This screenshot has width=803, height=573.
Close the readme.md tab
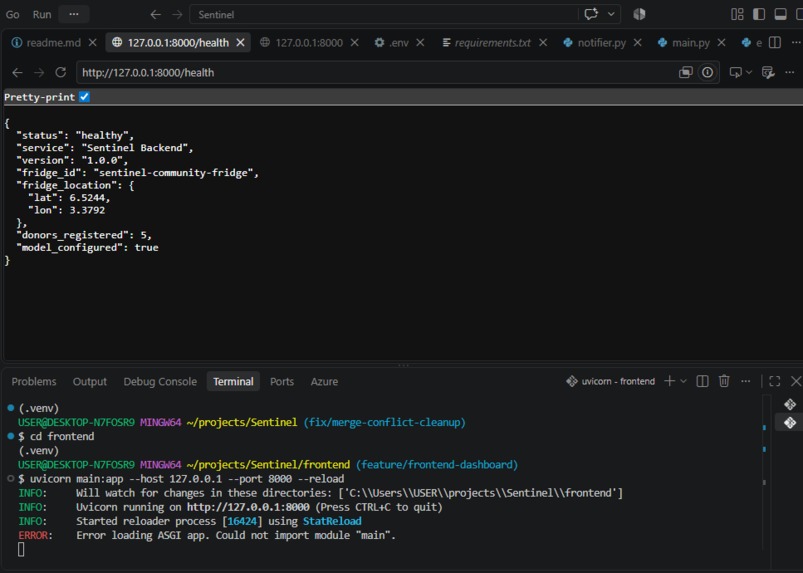pyautogui.click(x=93, y=43)
